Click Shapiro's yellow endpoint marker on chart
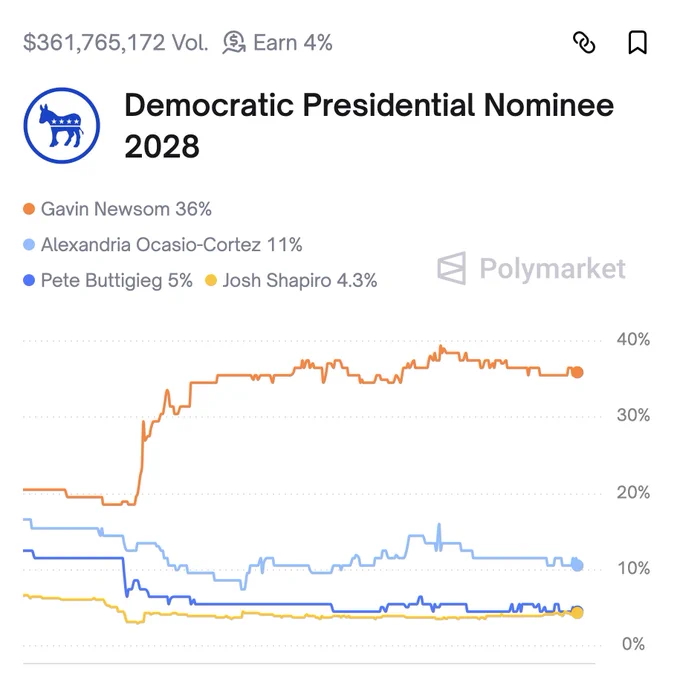The height and width of the screenshot is (680, 680). pos(577,613)
